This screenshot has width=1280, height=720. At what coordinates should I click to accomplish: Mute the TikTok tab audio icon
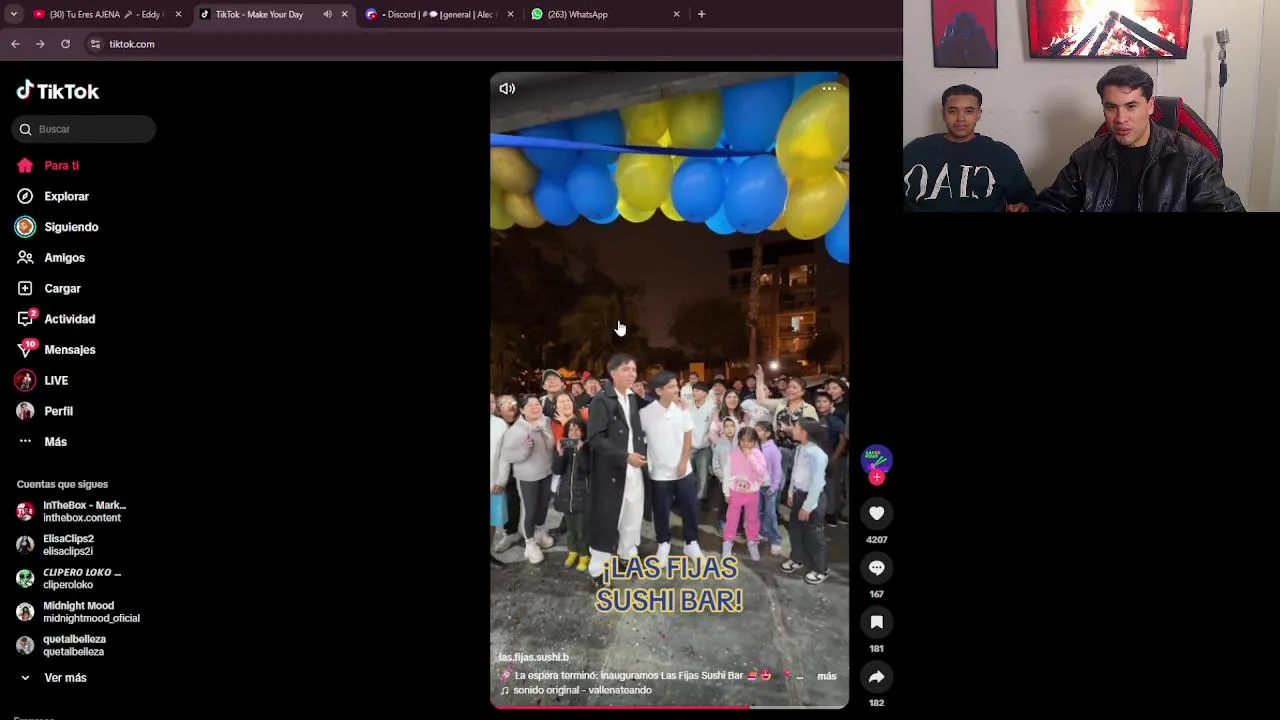point(327,15)
